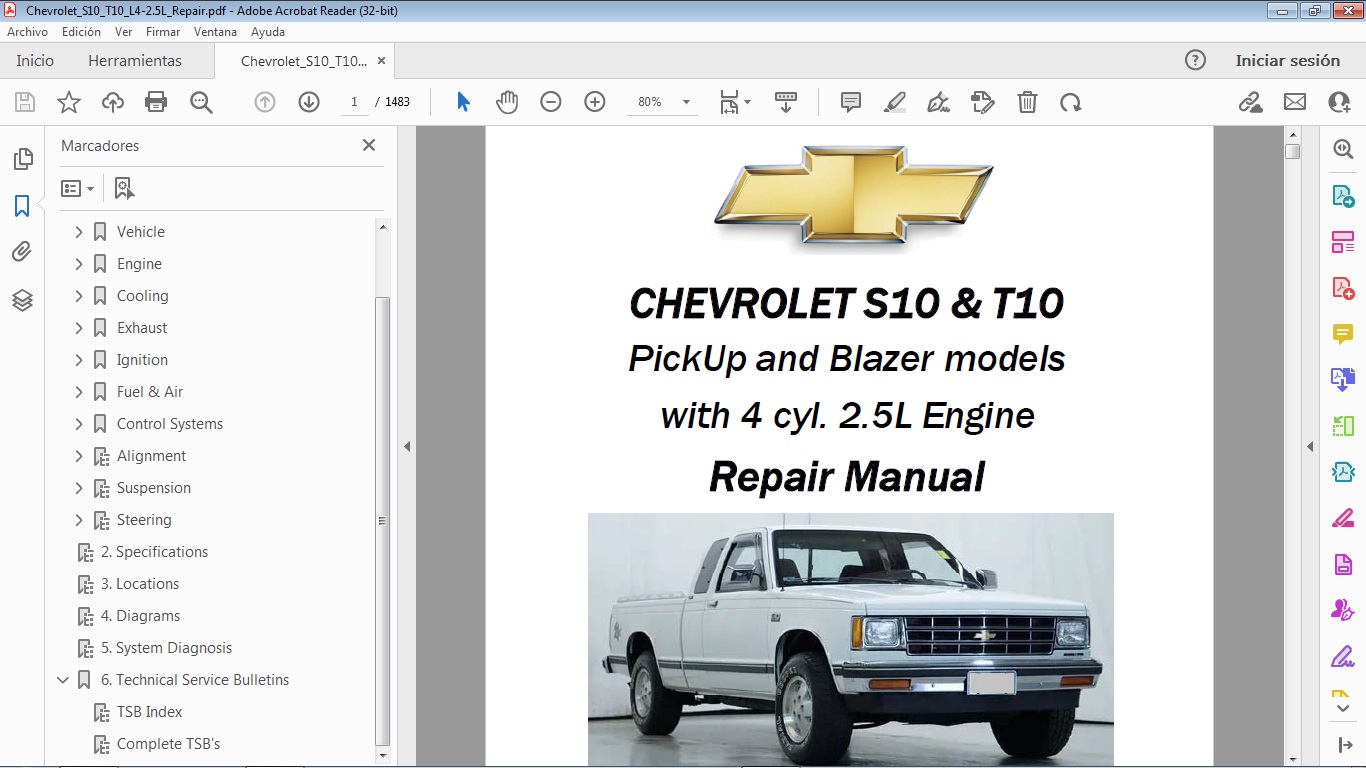Open the Page Thumbnails panel
The image size is (1366, 768).
pyautogui.click(x=23, y=158)
